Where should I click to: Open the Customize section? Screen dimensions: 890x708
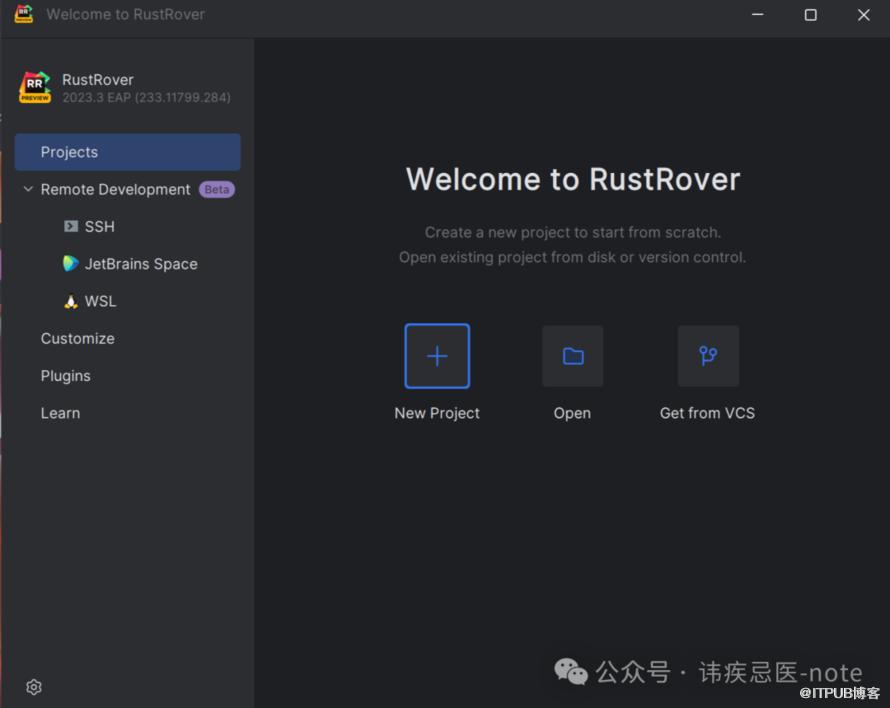(x=78, y=339)
